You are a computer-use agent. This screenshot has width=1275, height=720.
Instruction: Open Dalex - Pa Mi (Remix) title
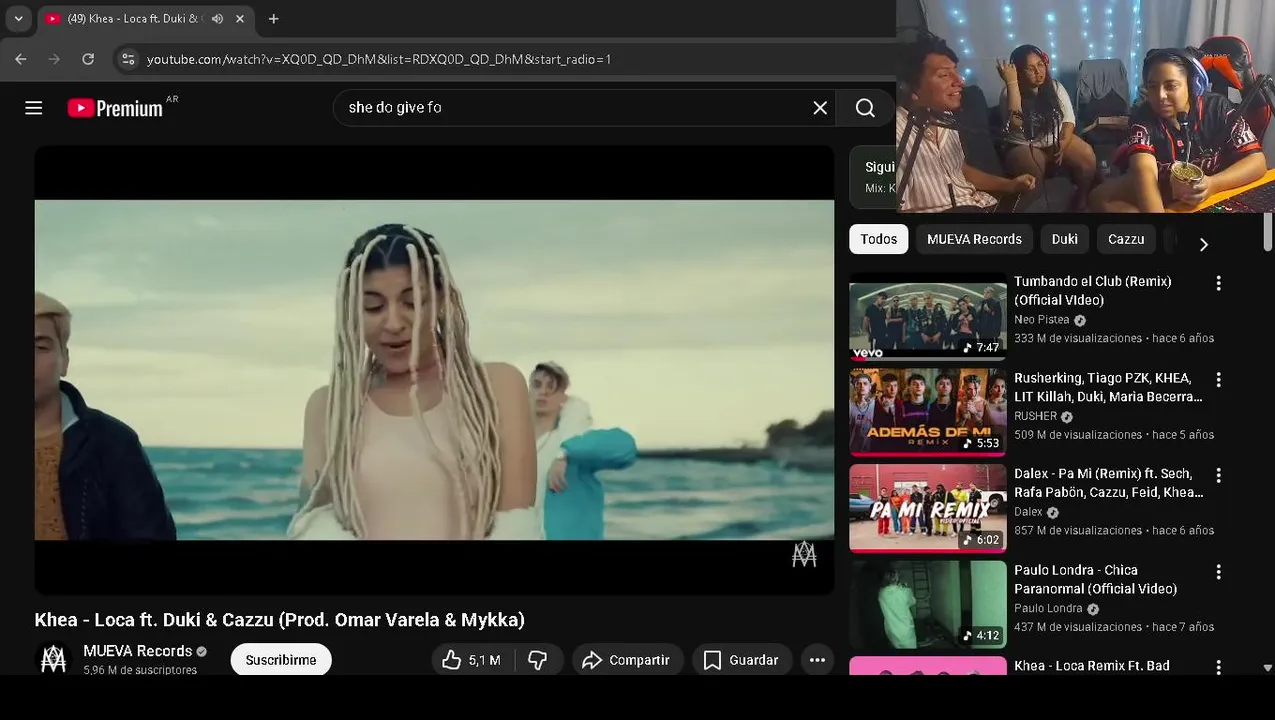(1108, 483)
